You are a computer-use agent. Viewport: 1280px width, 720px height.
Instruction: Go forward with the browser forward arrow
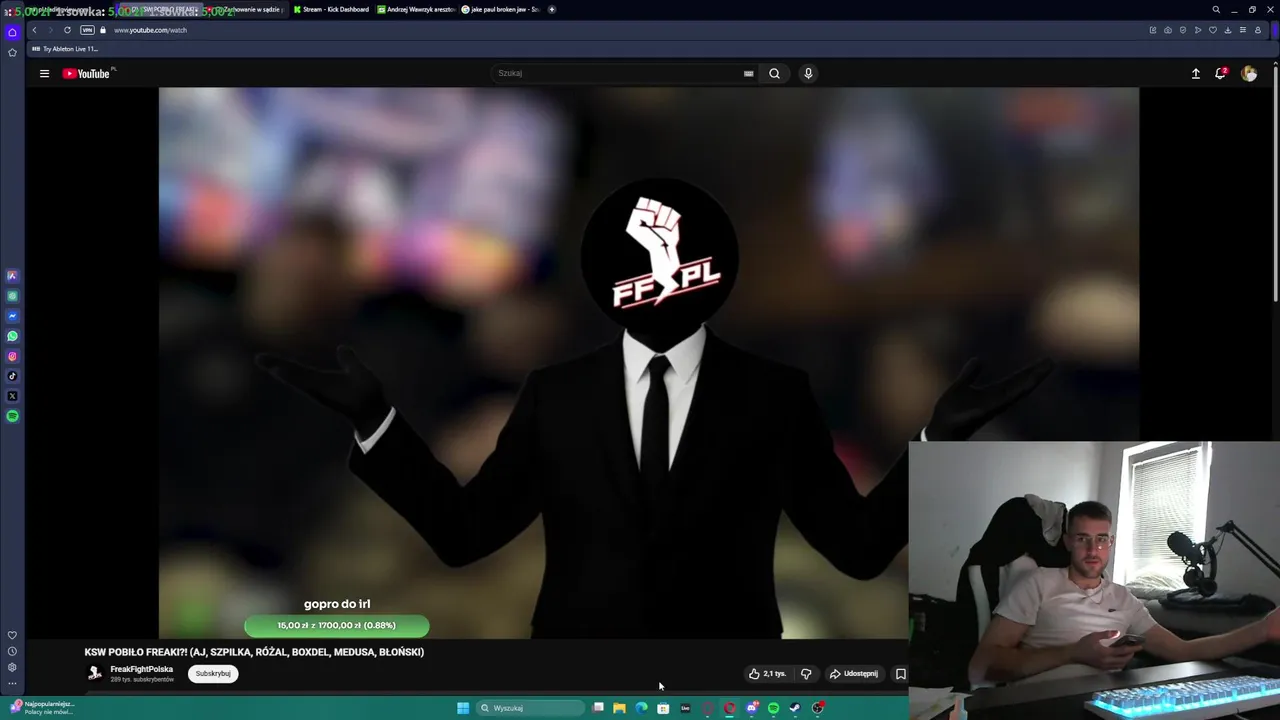[x=50, y=30]
